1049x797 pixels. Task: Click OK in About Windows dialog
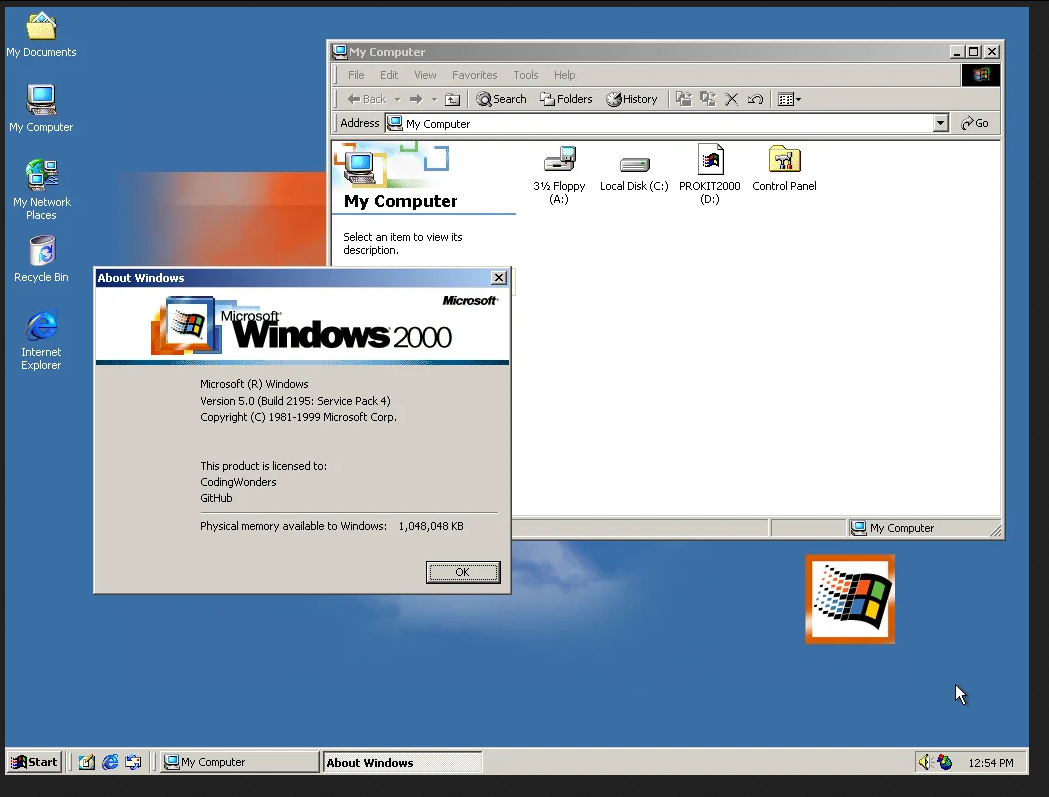click(462, 572)
